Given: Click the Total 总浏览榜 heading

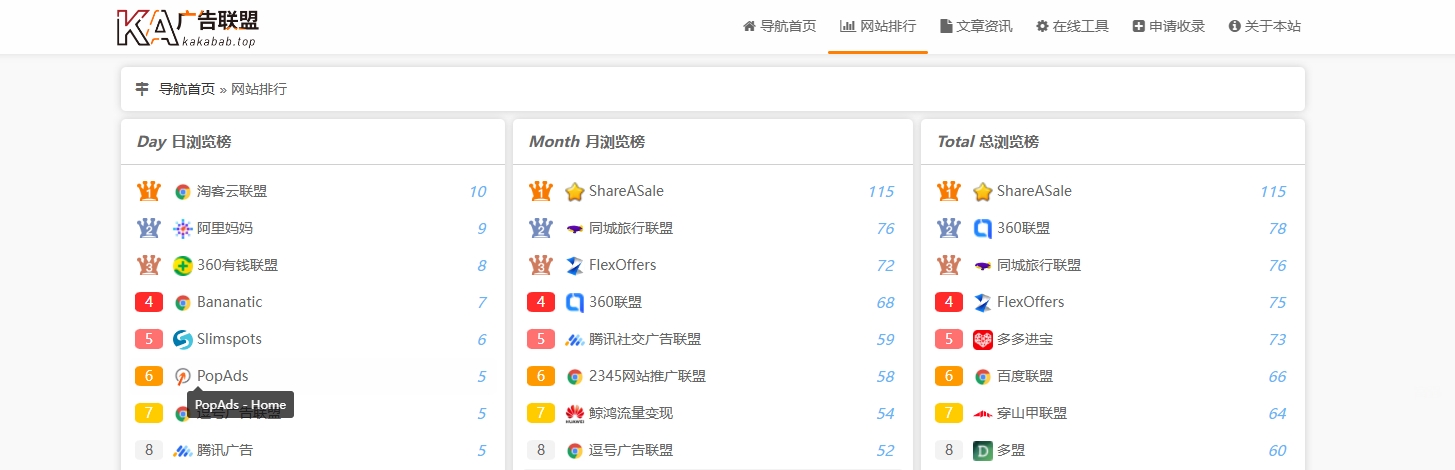Looking at the screenshot, I should (x=988, y=142).
